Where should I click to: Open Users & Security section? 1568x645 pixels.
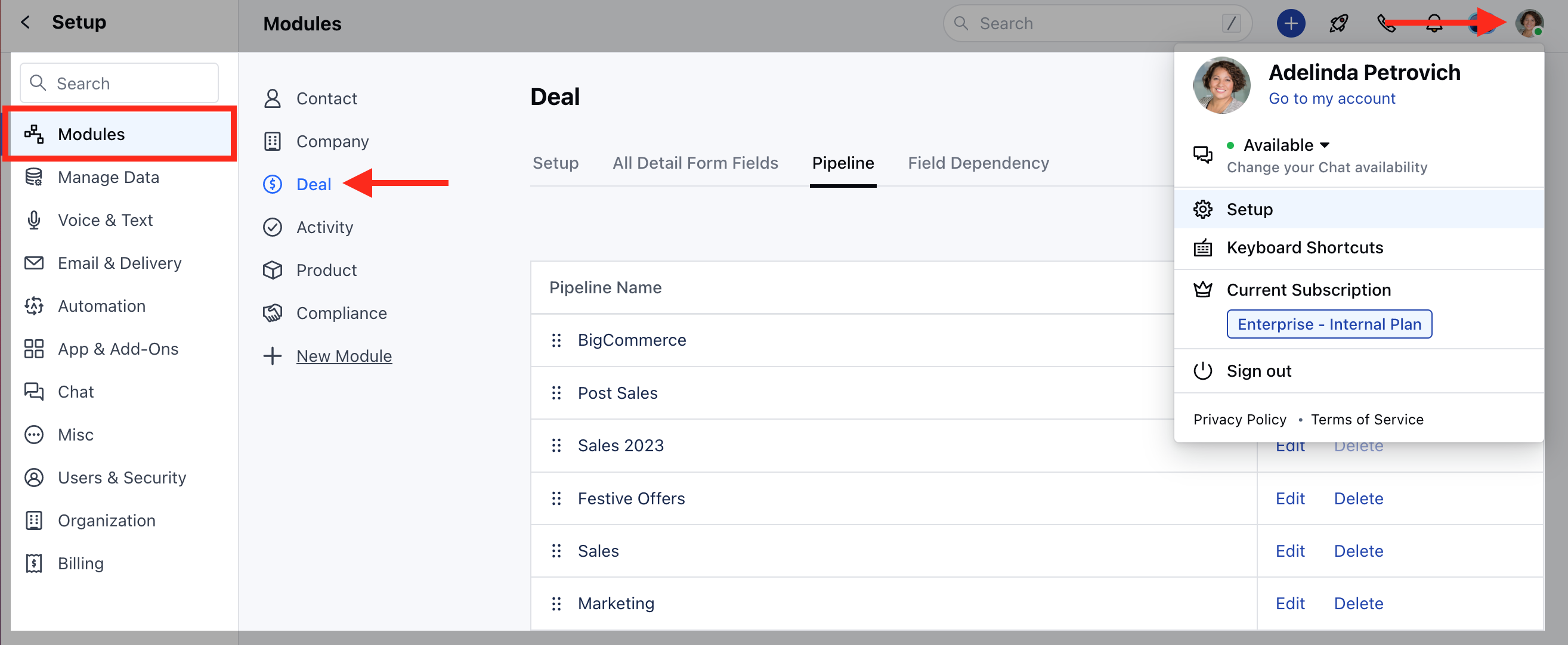121,477
